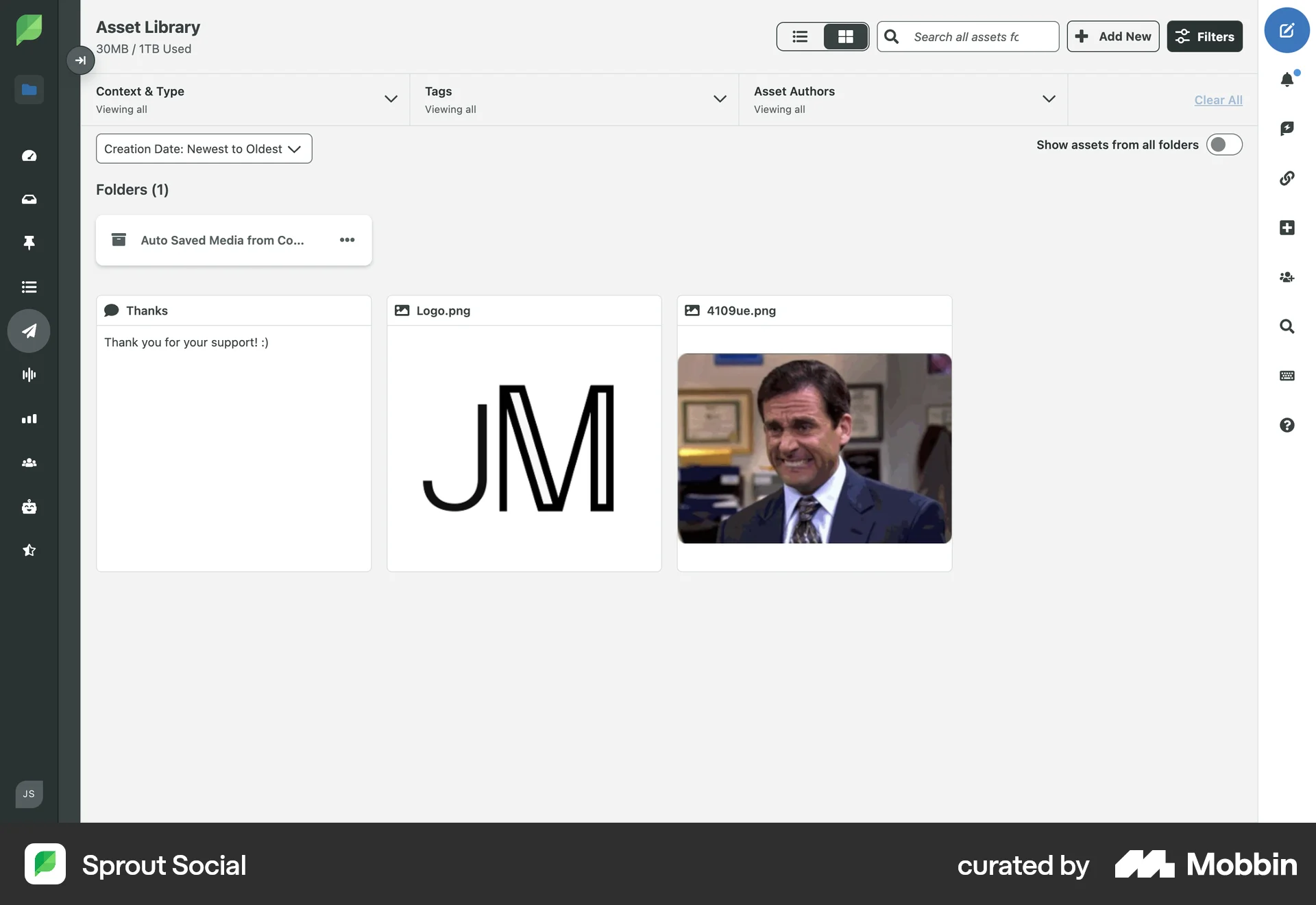Switch to list view layout
Screen dimensions: 1316x905
click(800, 36)
